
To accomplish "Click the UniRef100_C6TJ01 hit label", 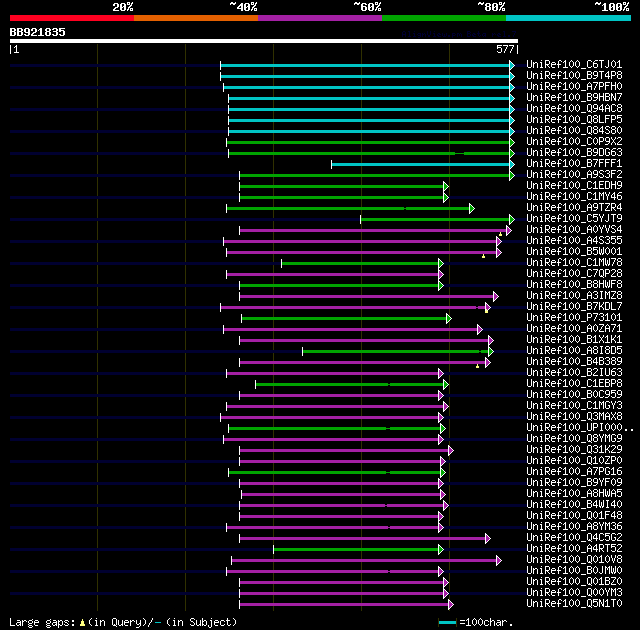I will [x=574, y=64].
